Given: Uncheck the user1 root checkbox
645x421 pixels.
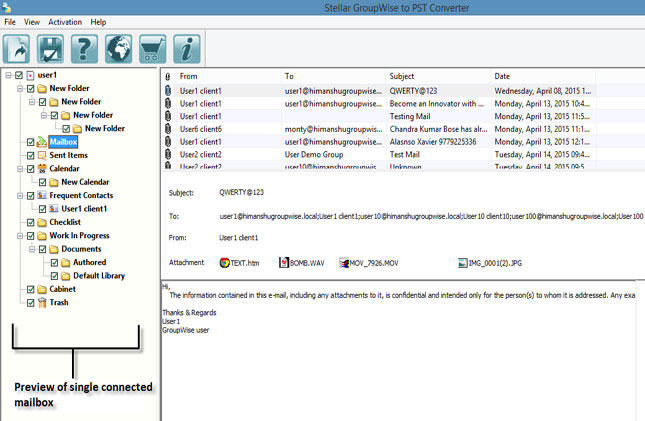Looking at the screenshot, I should tap(19, 75).
